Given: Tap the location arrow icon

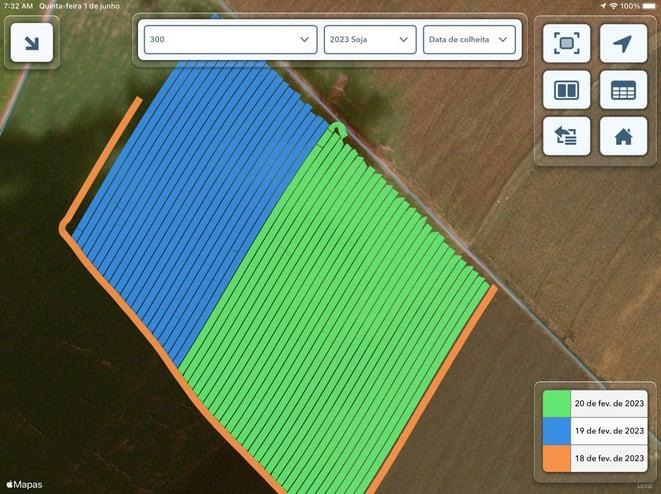Looking at the screenshot, I should (623, 44).
